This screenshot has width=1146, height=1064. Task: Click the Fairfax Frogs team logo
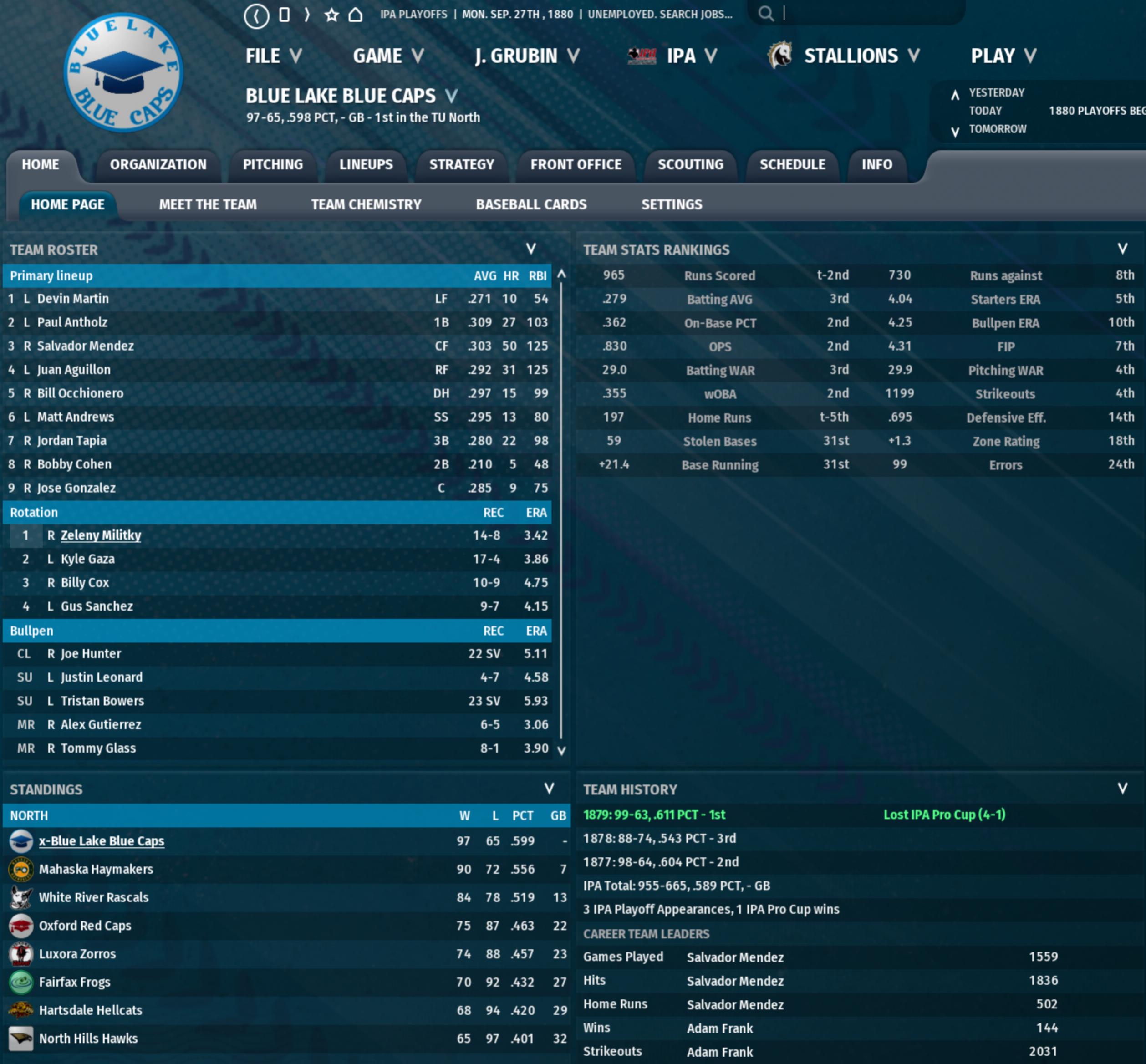[21, 982]
